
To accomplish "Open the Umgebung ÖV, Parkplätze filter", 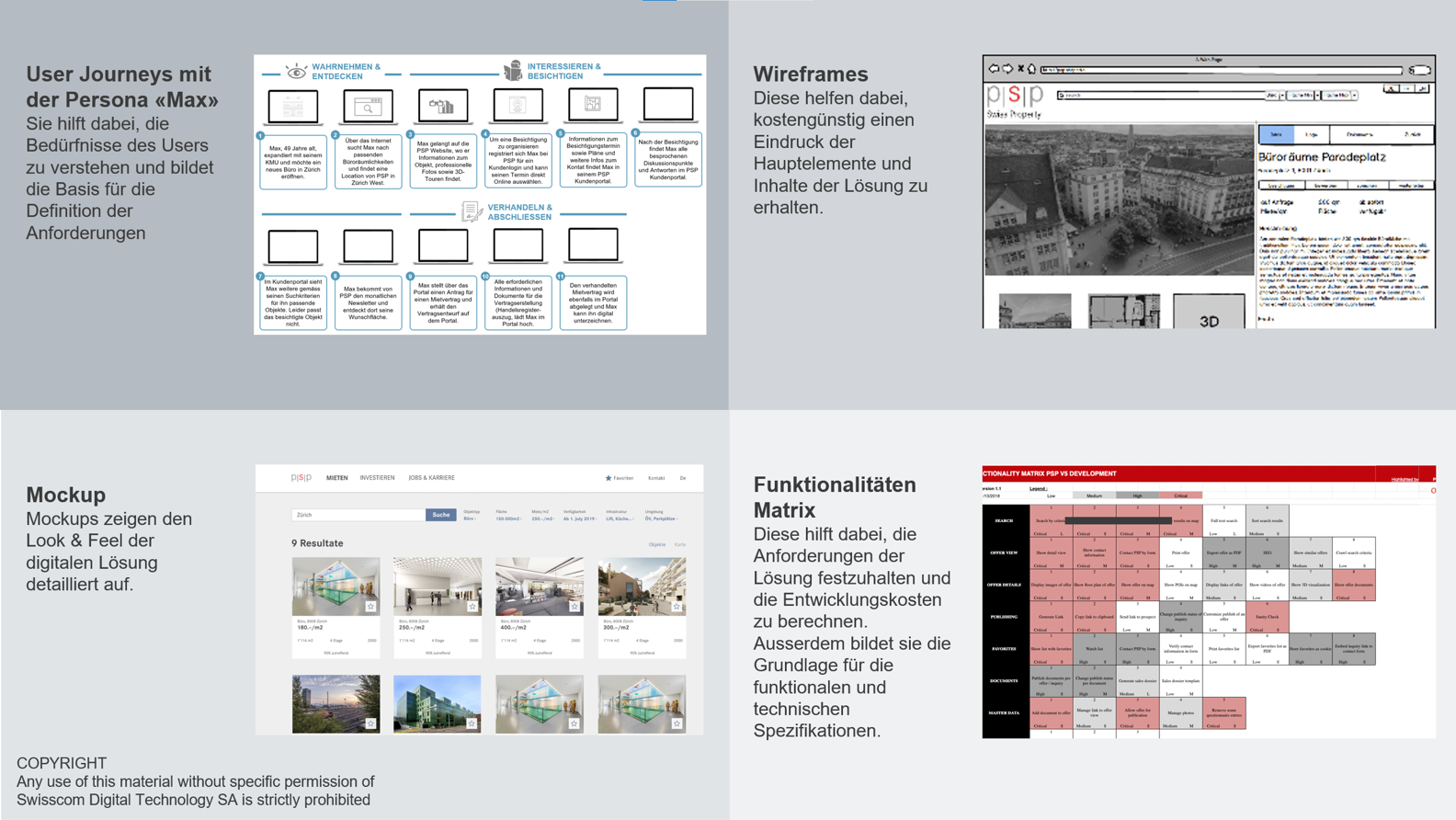I will pos(661,516).
